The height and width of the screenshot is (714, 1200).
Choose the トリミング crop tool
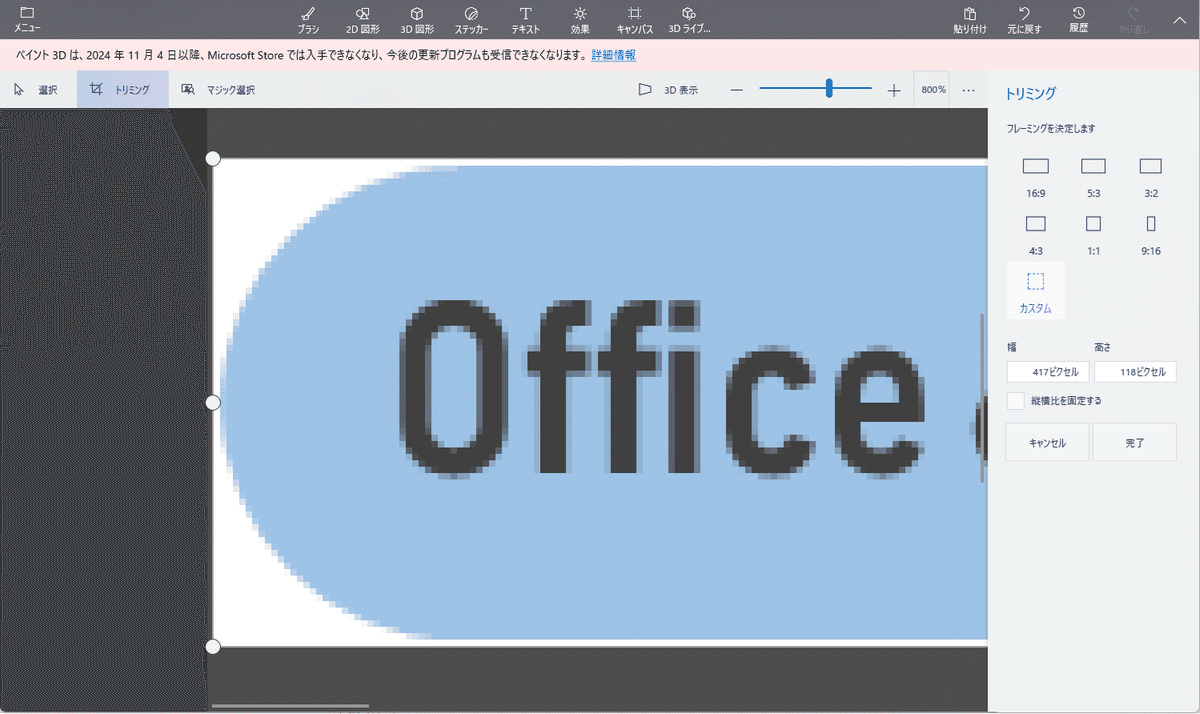[122, 90]
